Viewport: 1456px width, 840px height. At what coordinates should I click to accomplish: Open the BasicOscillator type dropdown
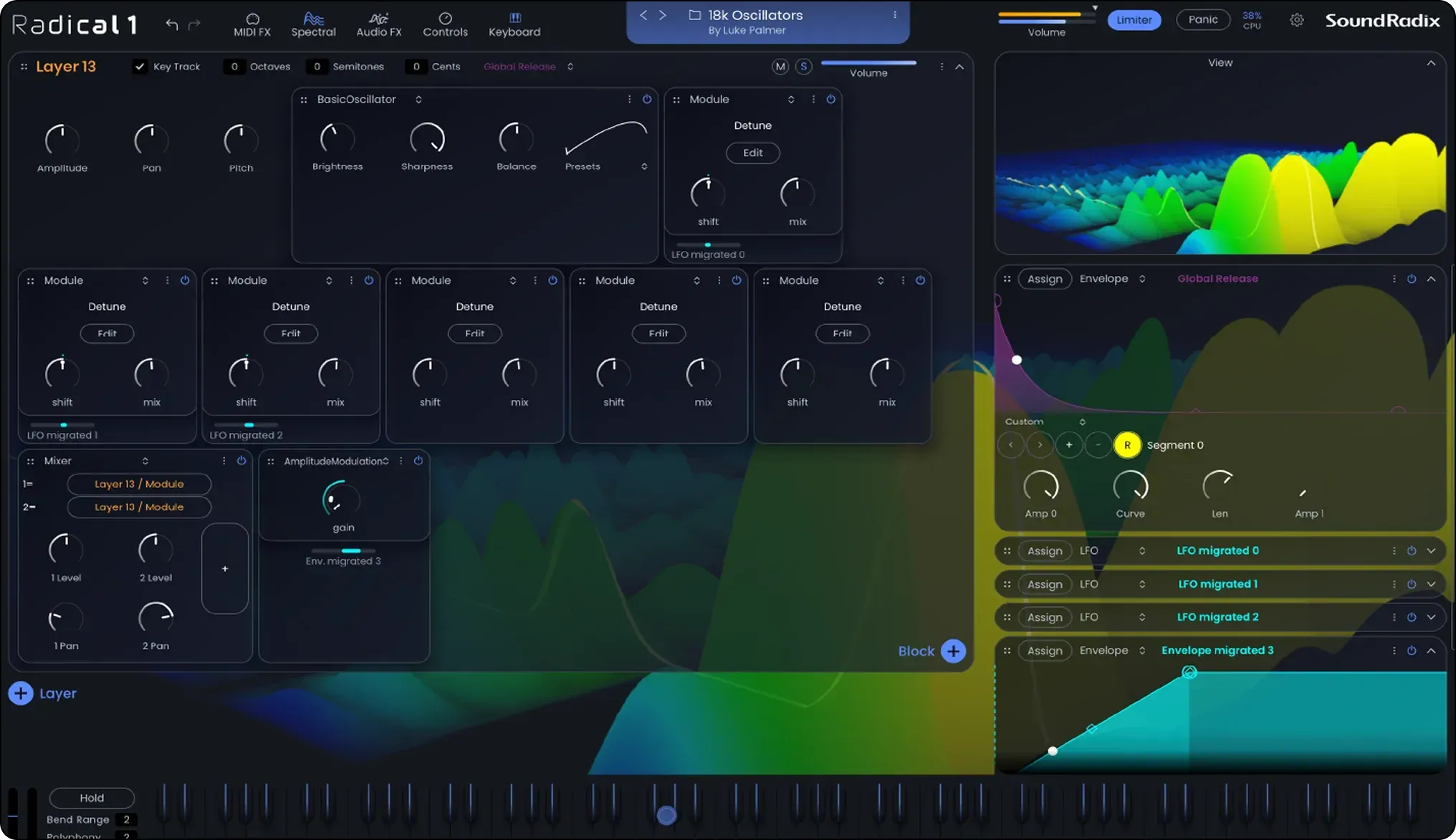tap(418, 100)
